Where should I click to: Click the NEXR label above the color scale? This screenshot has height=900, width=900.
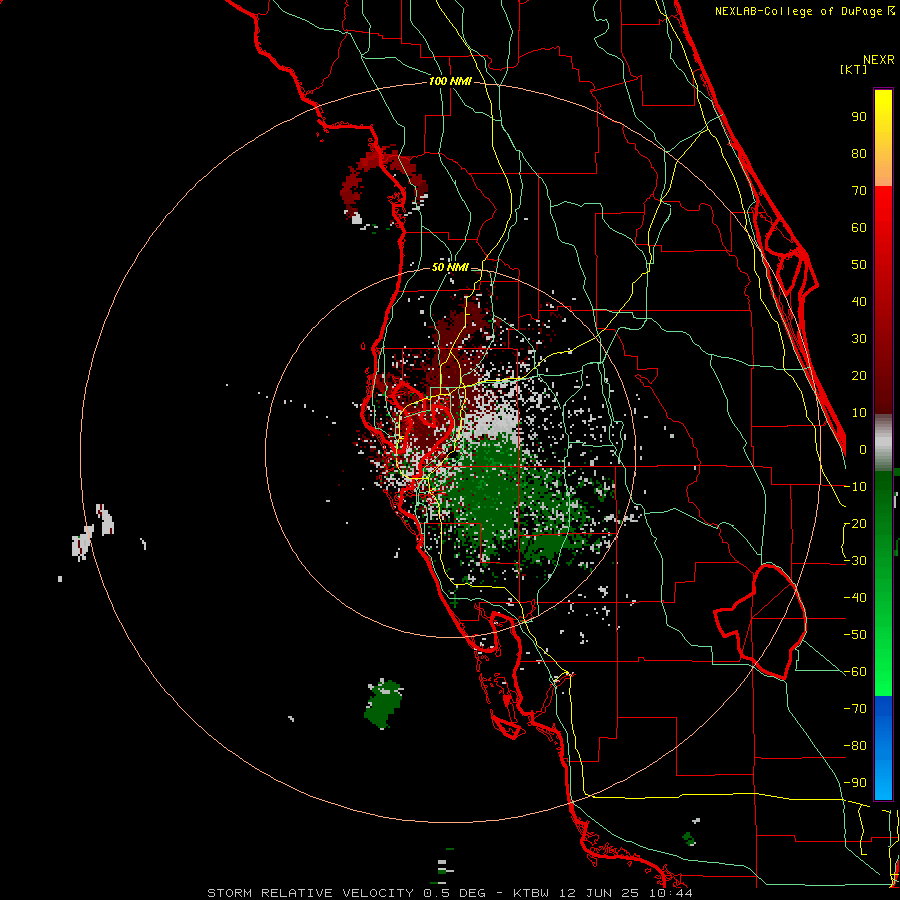point(879,60)
